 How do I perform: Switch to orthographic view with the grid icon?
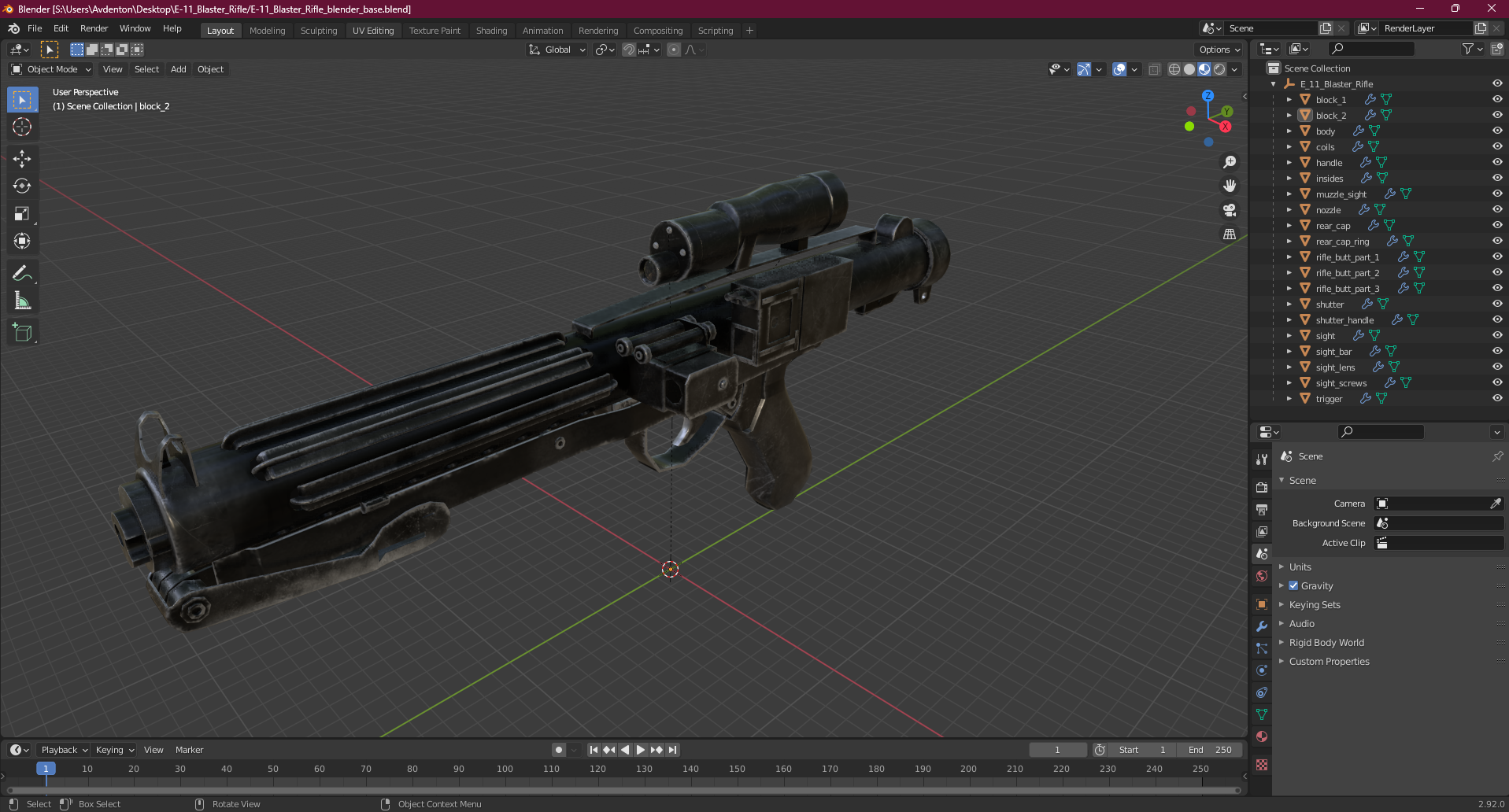pyautogui.click(x=1230, y=234)
